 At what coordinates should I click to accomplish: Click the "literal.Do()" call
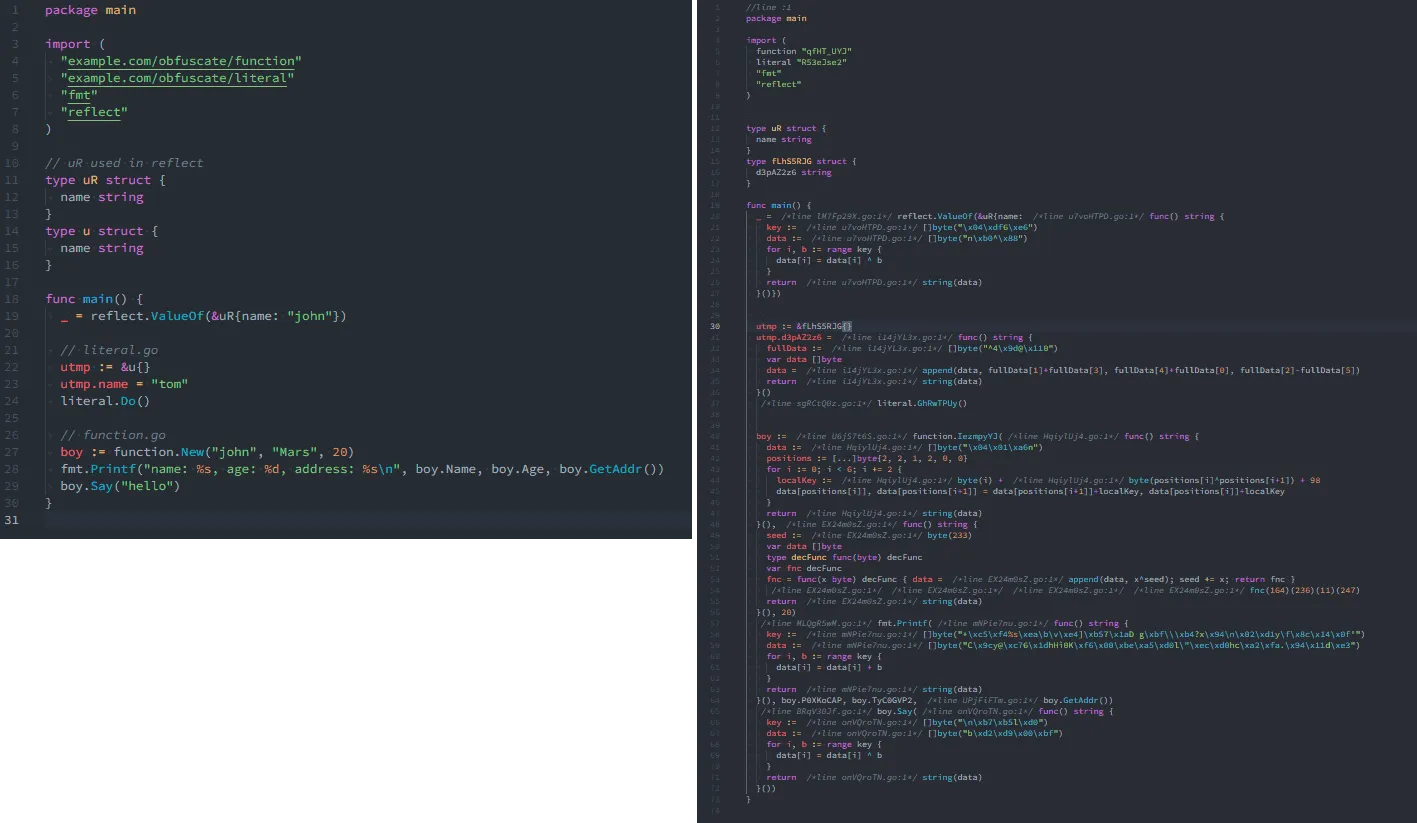point(105,401)
